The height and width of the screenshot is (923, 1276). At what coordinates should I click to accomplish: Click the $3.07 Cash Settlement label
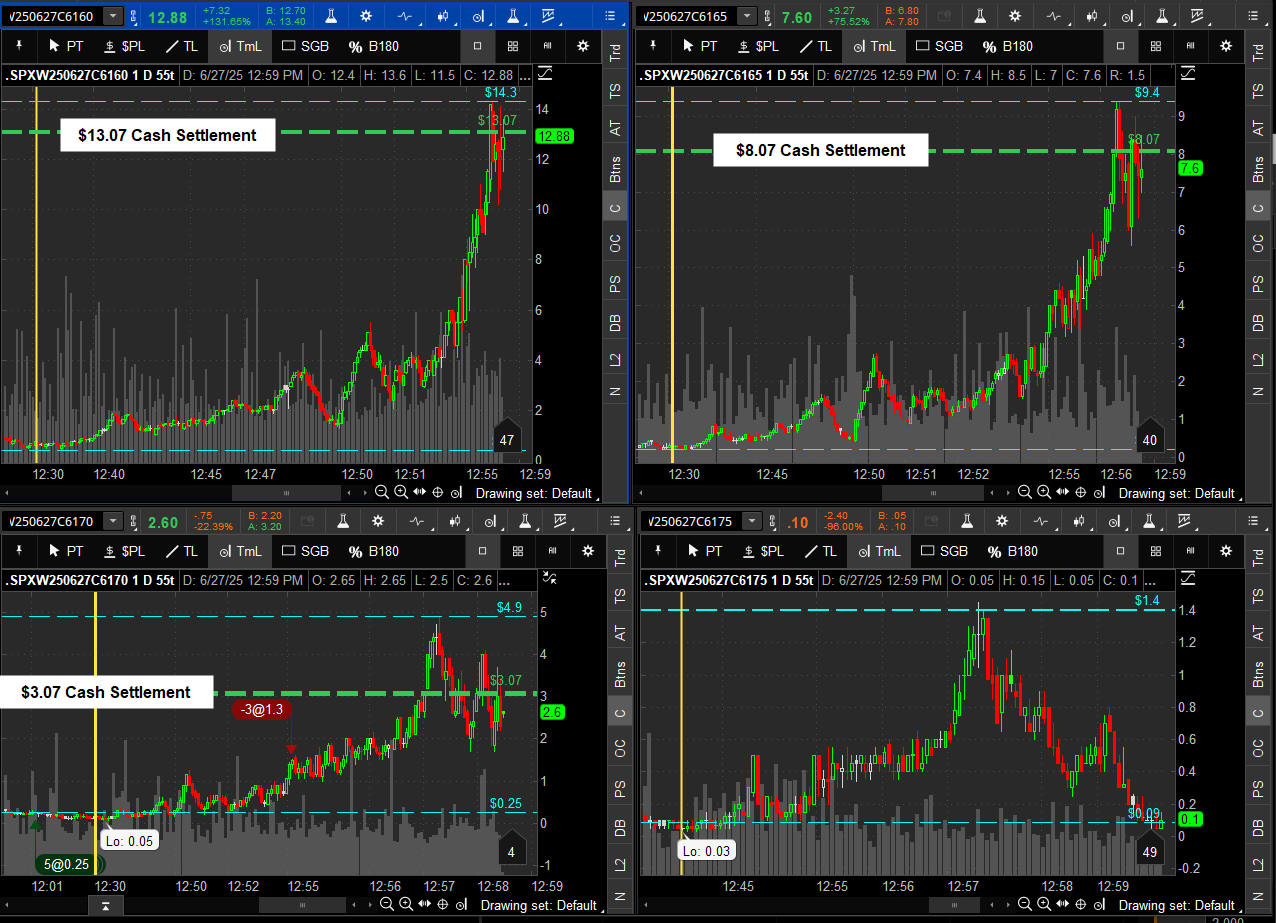tap(106, 692)
